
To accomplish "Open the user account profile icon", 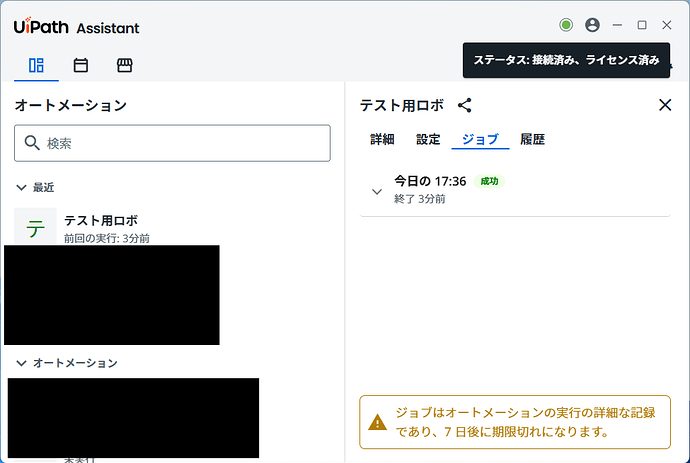I will (592, 25).
